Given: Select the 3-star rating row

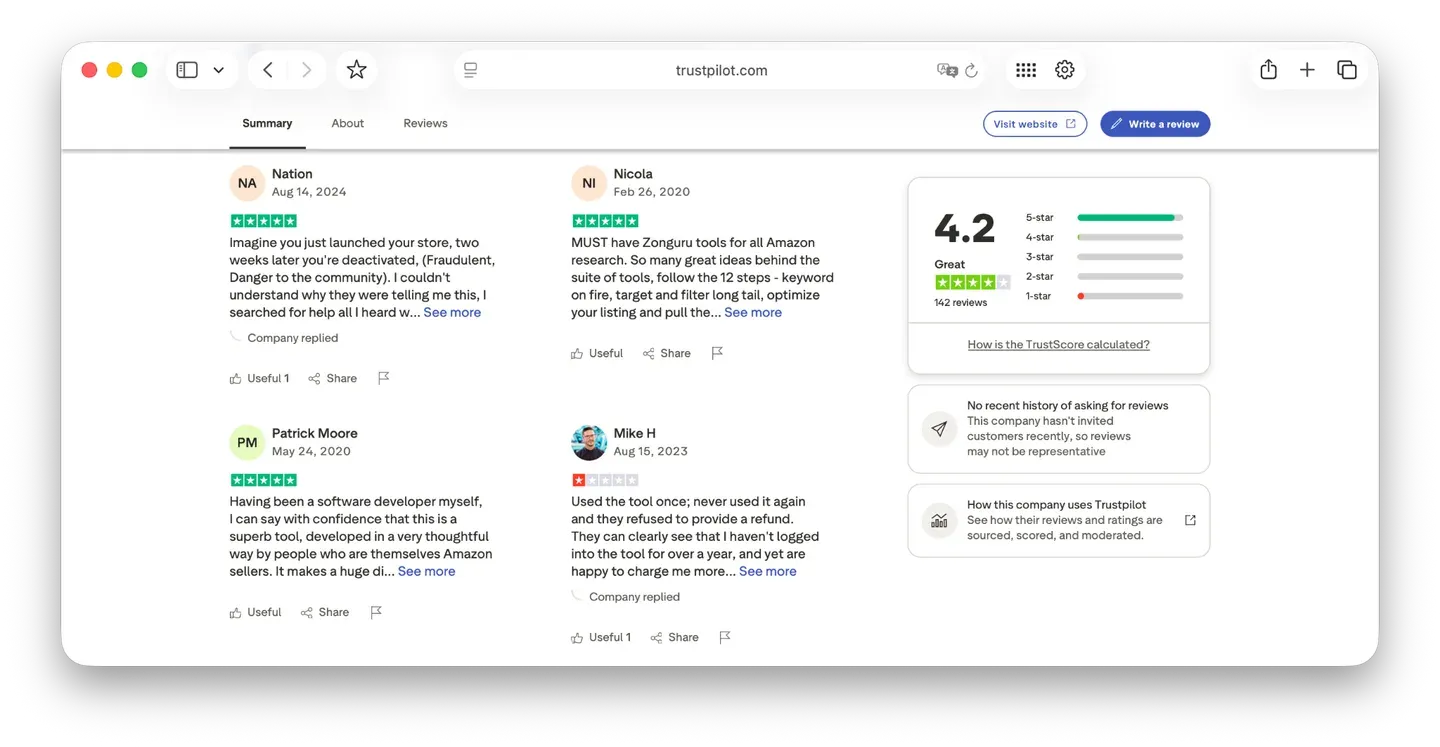Looking at the screenshot, I should tap(1104, 257).
